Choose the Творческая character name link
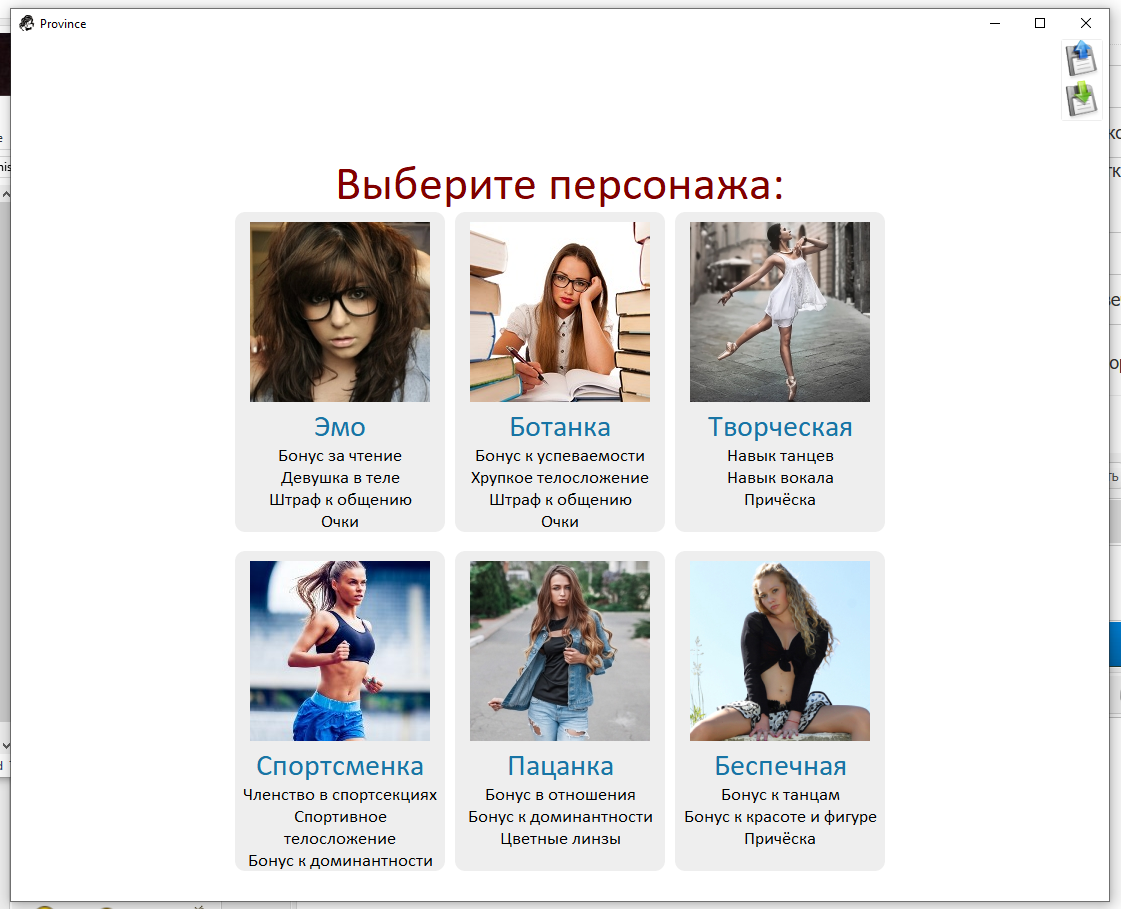The image size is (1121, 909). point(780,427)
